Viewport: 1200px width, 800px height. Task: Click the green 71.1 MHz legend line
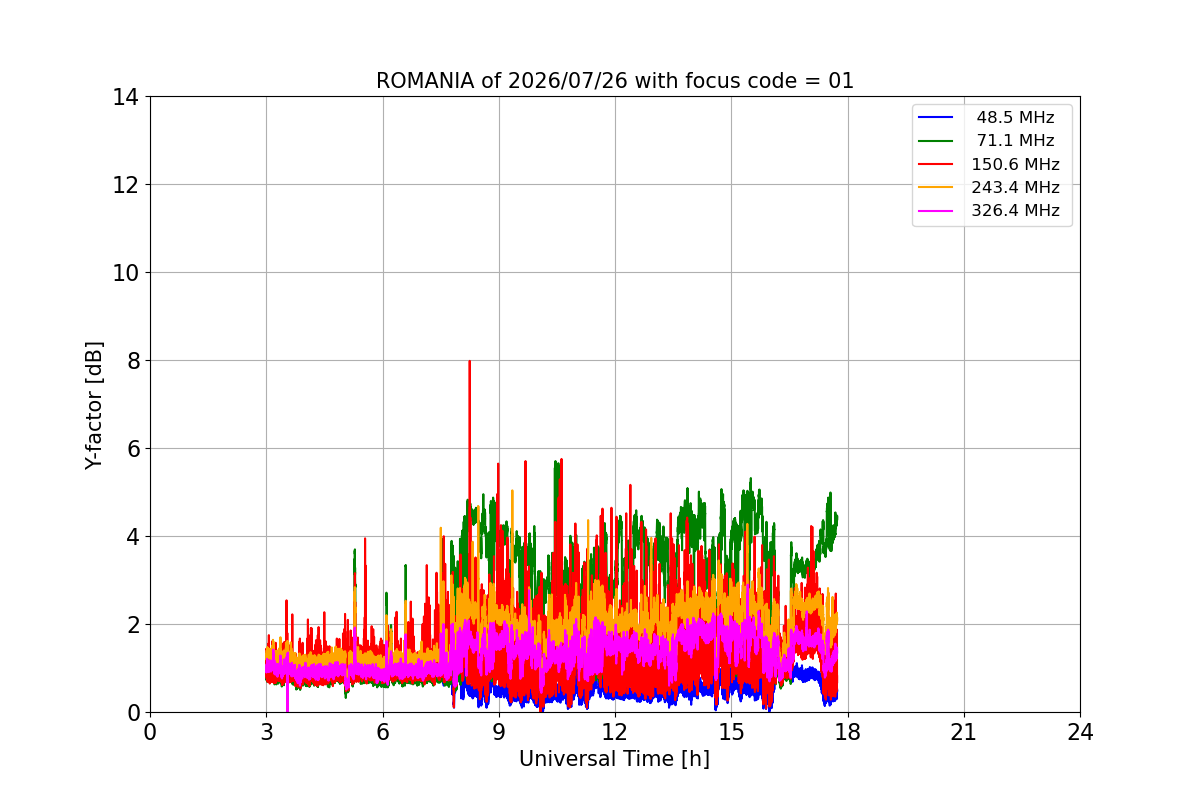coord(936,141)
